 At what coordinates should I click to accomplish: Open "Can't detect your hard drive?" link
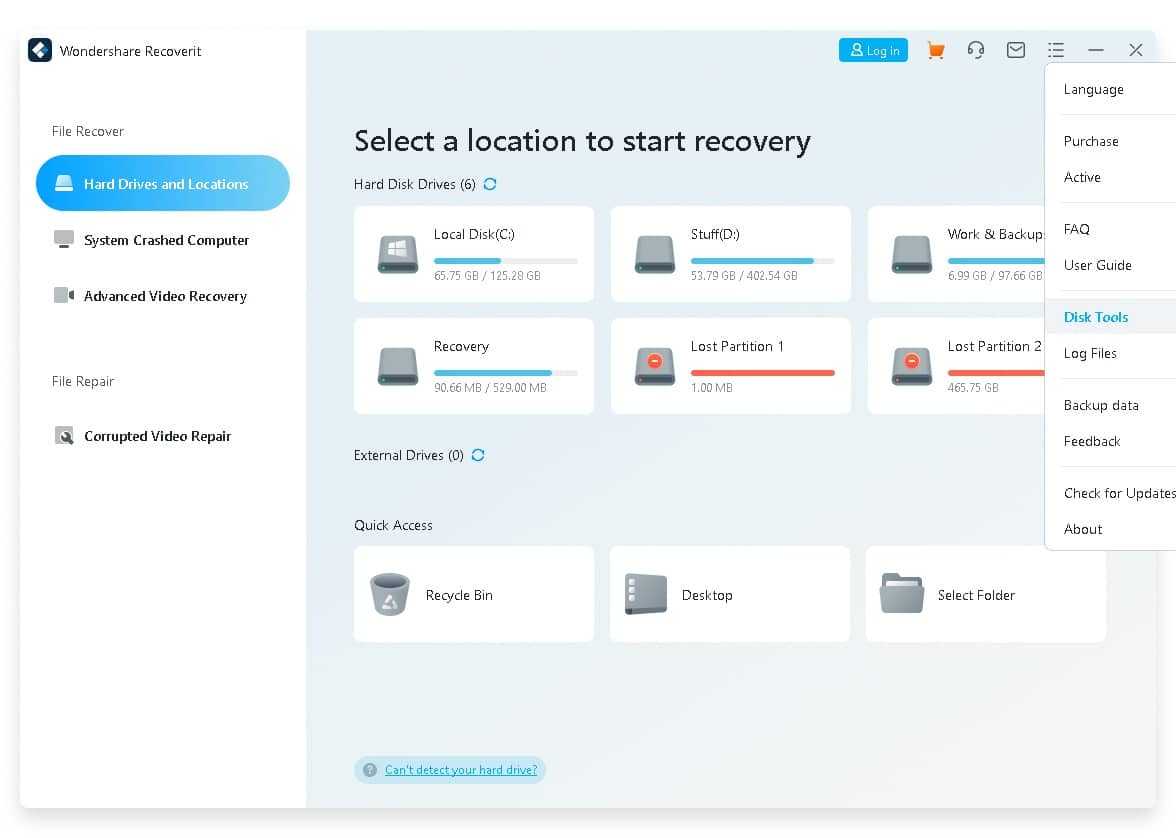(x=460, y=770)
